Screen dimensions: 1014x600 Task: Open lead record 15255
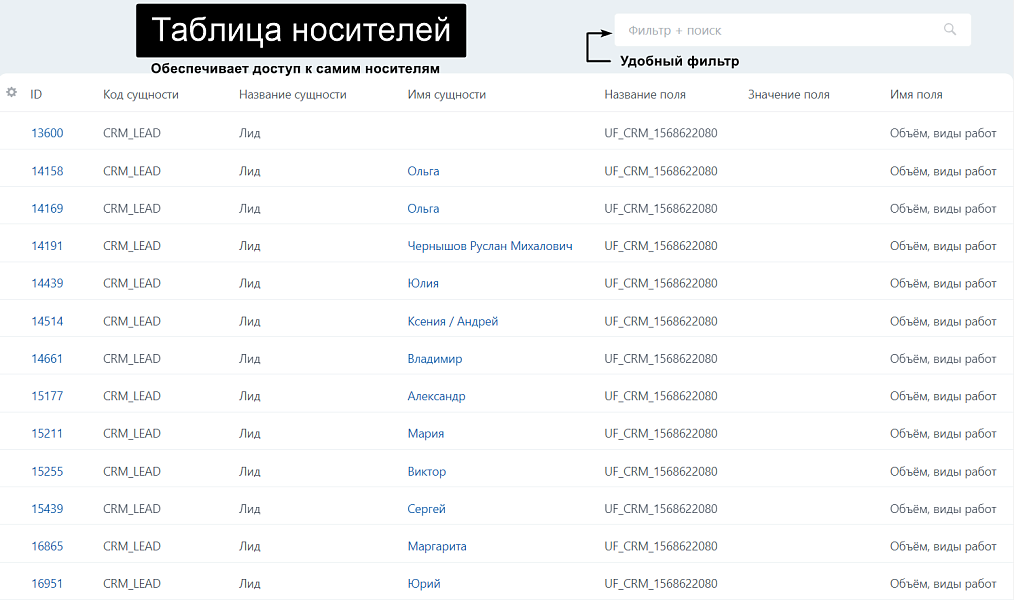coord(42,470)
